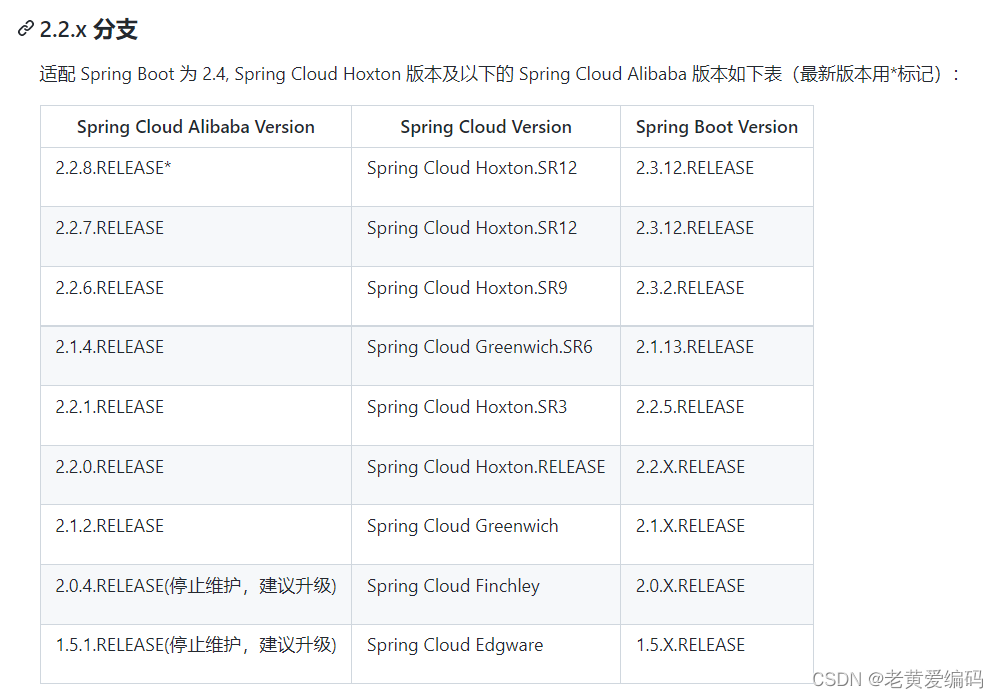Screen dimensions: 998x699
Task: Click the Spring Cloud Finchley cell
Action: (x=486, y=594)
